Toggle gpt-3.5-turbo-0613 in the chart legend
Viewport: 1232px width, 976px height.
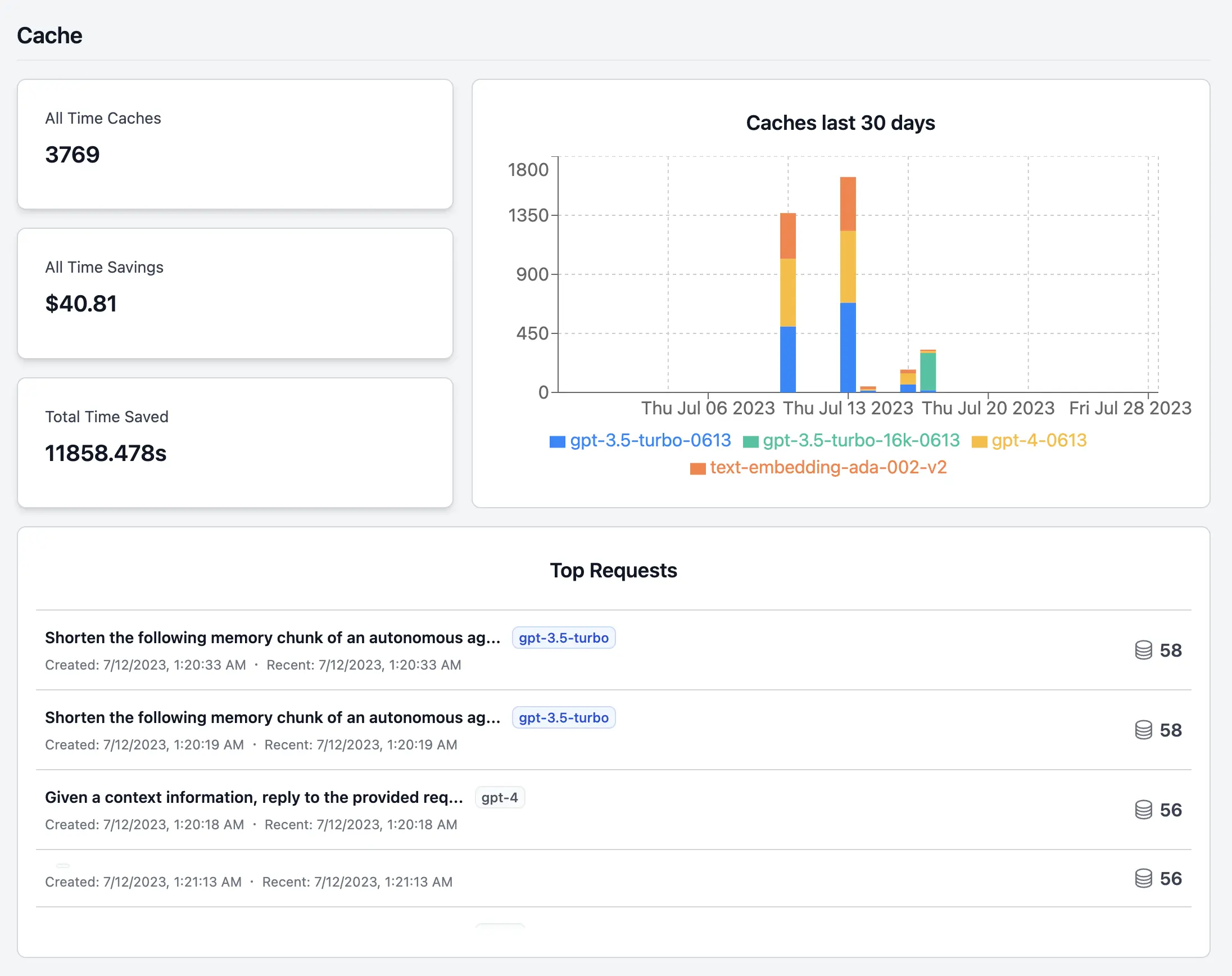651,441
